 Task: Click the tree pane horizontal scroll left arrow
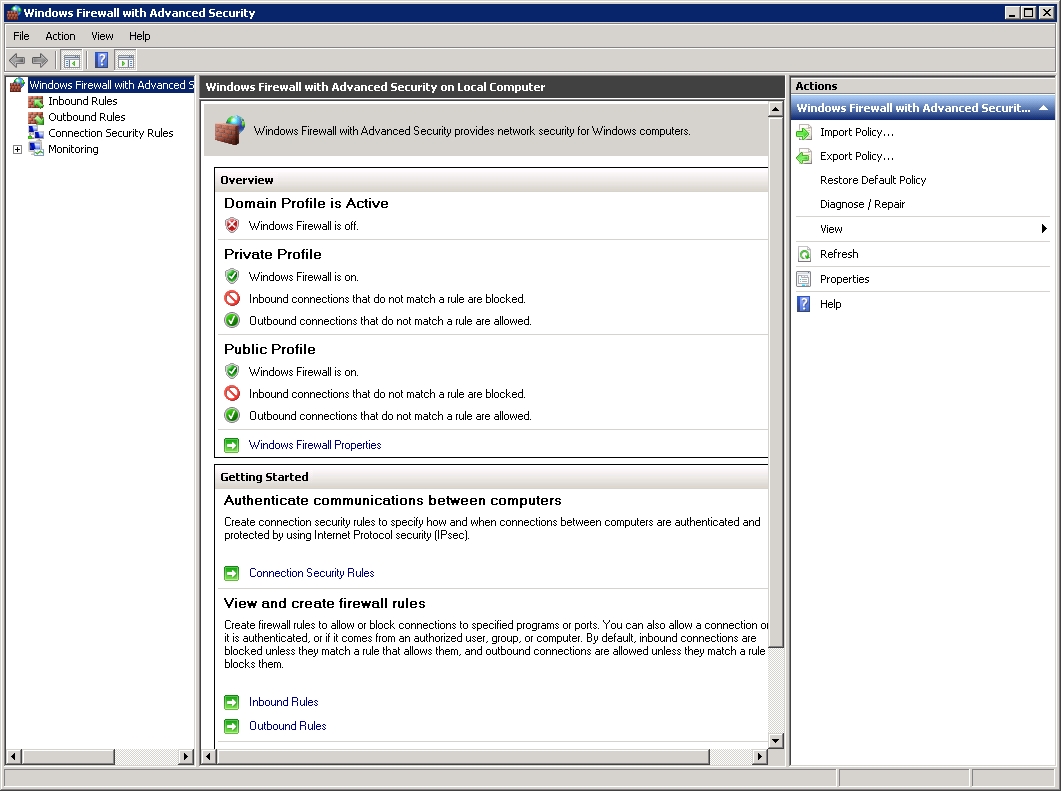coord(14,756)
